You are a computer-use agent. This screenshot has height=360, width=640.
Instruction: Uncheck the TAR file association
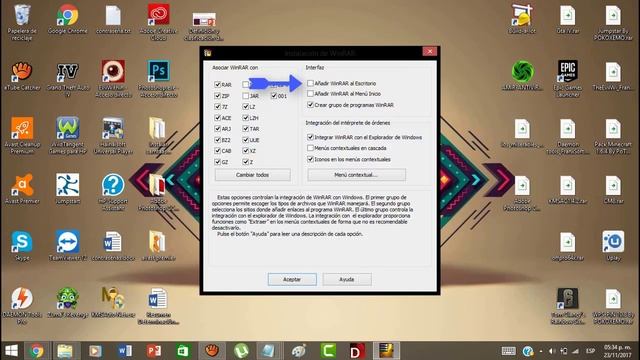245,129
